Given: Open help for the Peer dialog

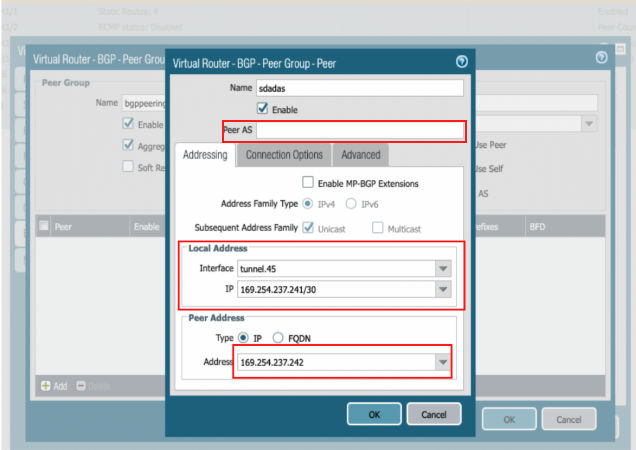Looking at the screenshot, I should pyautogui.click(x=461, y=61).
